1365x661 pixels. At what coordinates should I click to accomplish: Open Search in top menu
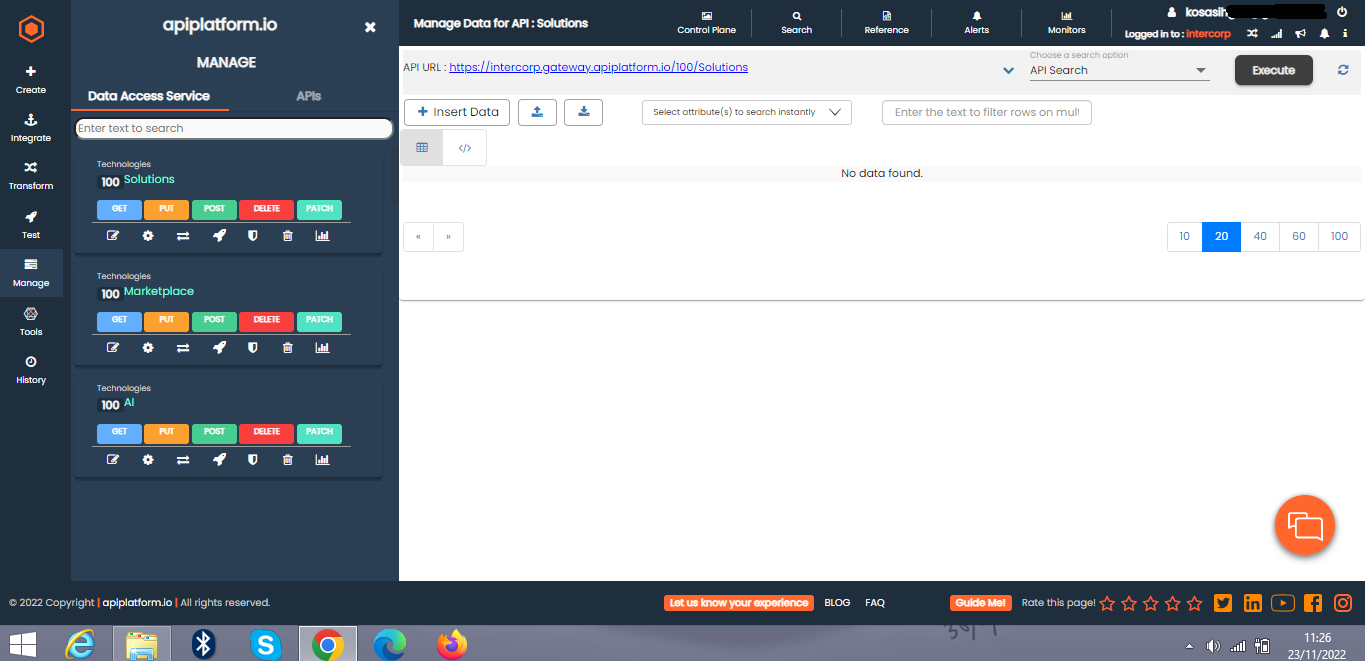(x=797, y=22)
